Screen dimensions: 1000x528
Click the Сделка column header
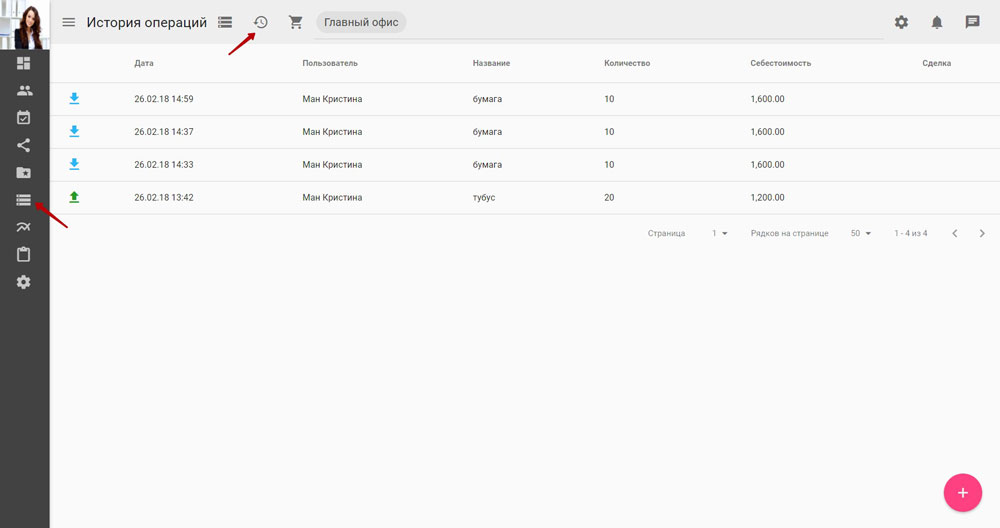[936, 63]
